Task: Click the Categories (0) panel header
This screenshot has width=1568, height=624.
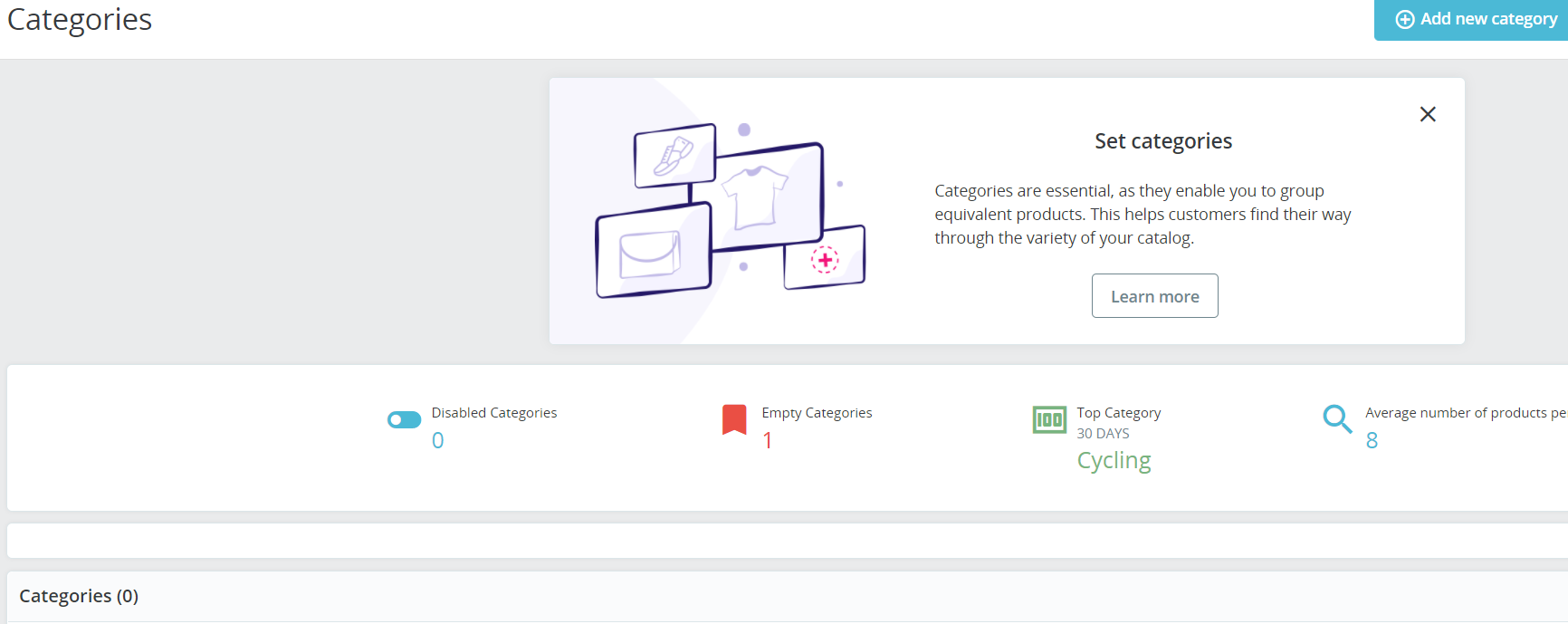Action: (79, 596)
